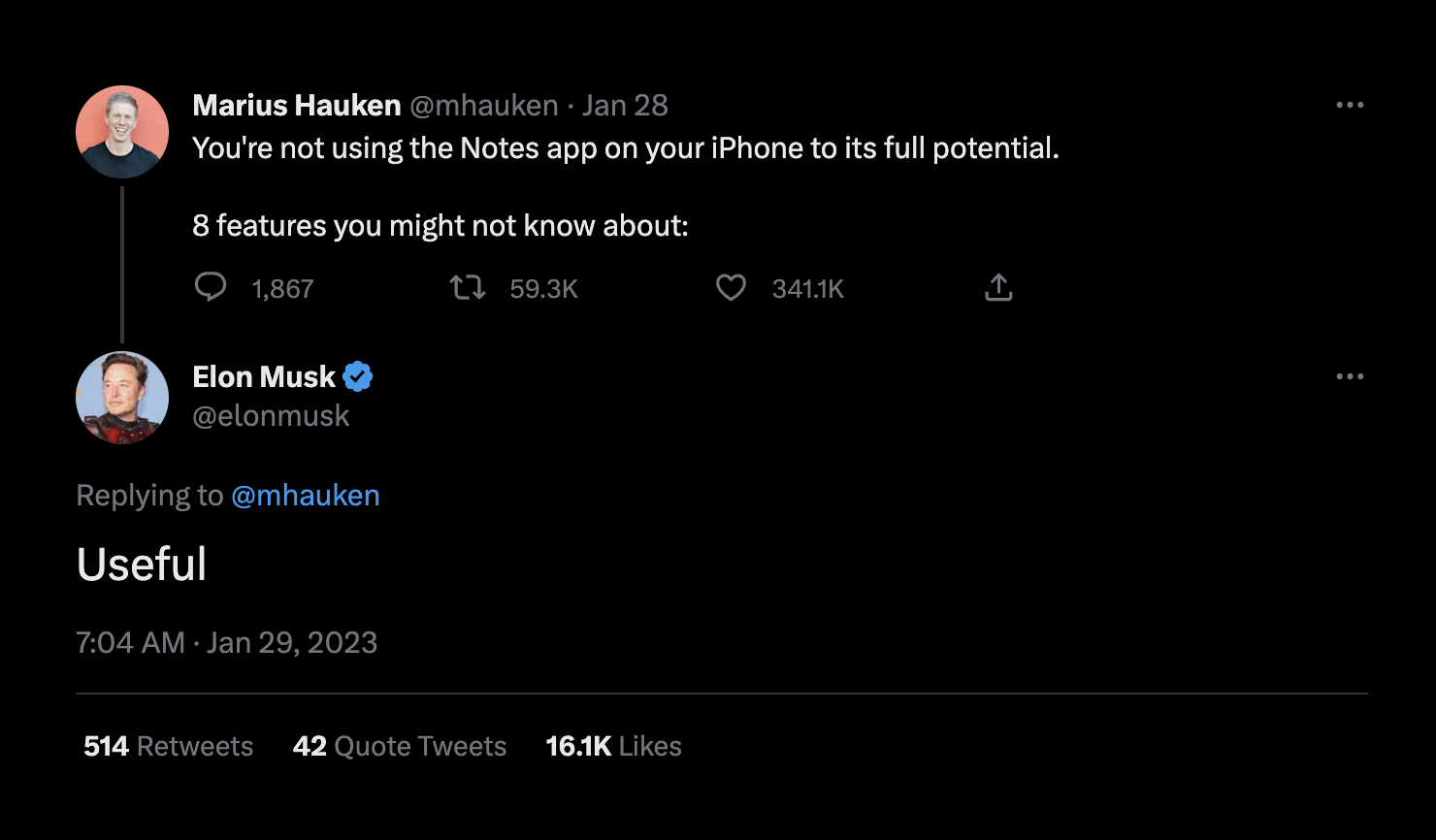Click the 7:04 AM Jan 29 timestamp
1436x840 pixels.
coord(226,642)
